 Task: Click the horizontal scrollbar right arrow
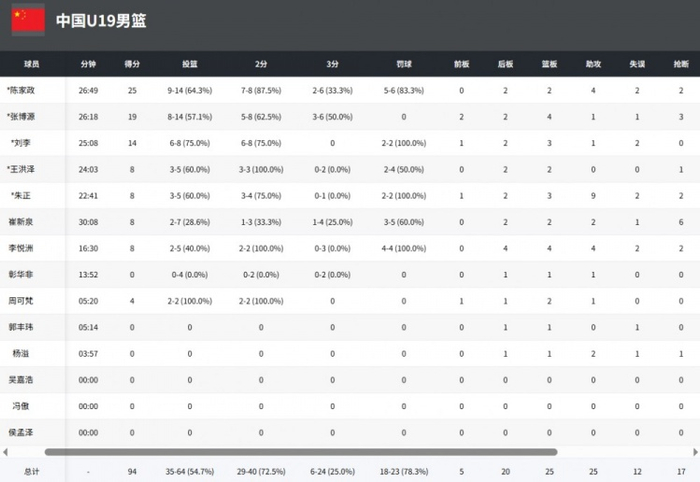[694, 452]
